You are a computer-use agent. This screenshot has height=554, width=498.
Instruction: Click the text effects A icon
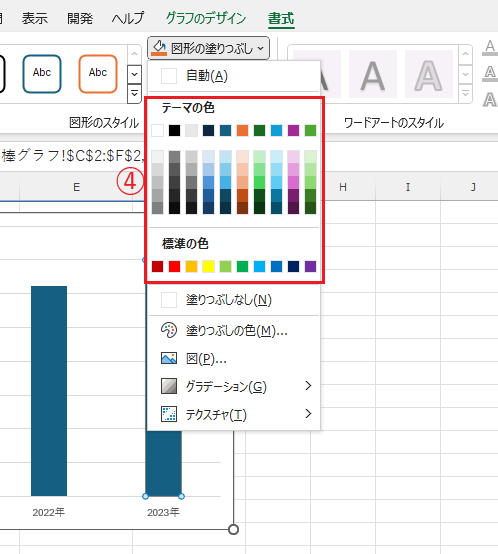pyautogui.click(x=490, y=100)
